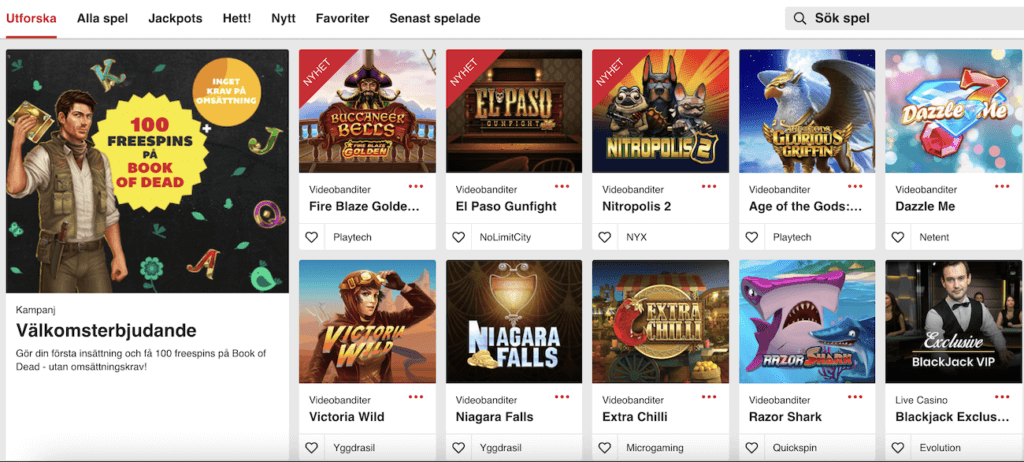The height and width of the screenshot is (462, 1024).
Task: Heart the Blackjack Exclusive live casino card
Action: [898, 448]
